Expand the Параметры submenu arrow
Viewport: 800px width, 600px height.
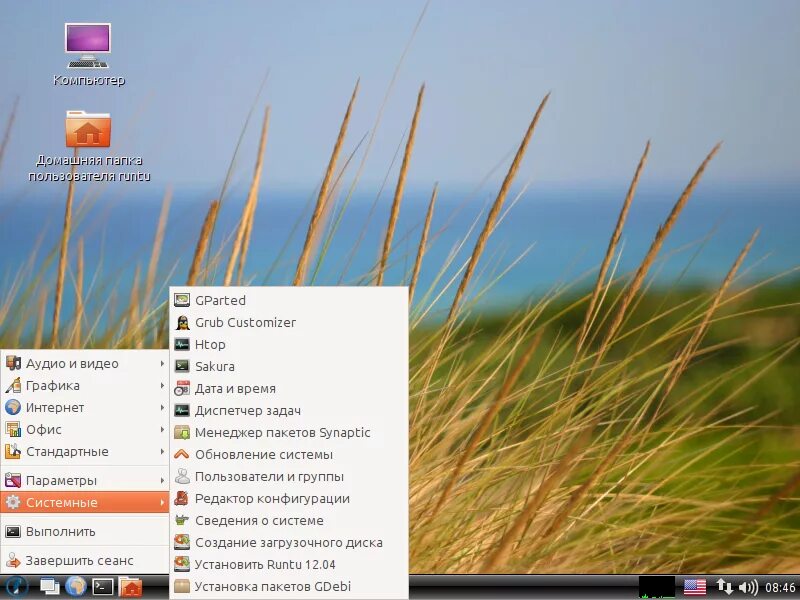(162, 480)
